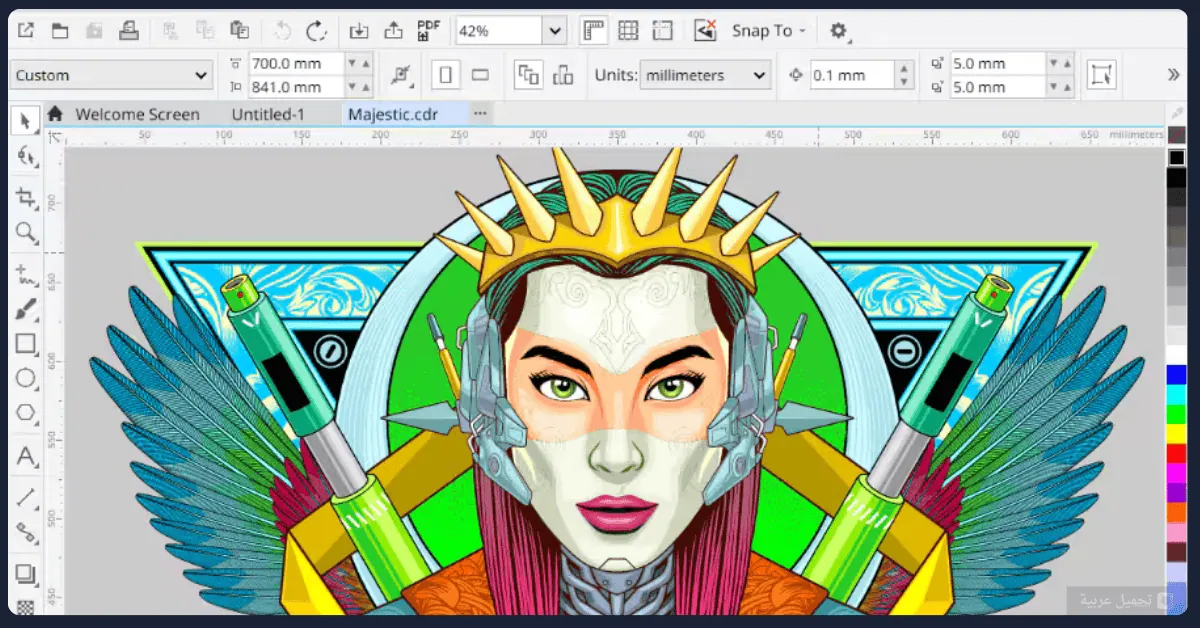Click the New document icon
The image size is (1200, 628).
coord(26,31)
